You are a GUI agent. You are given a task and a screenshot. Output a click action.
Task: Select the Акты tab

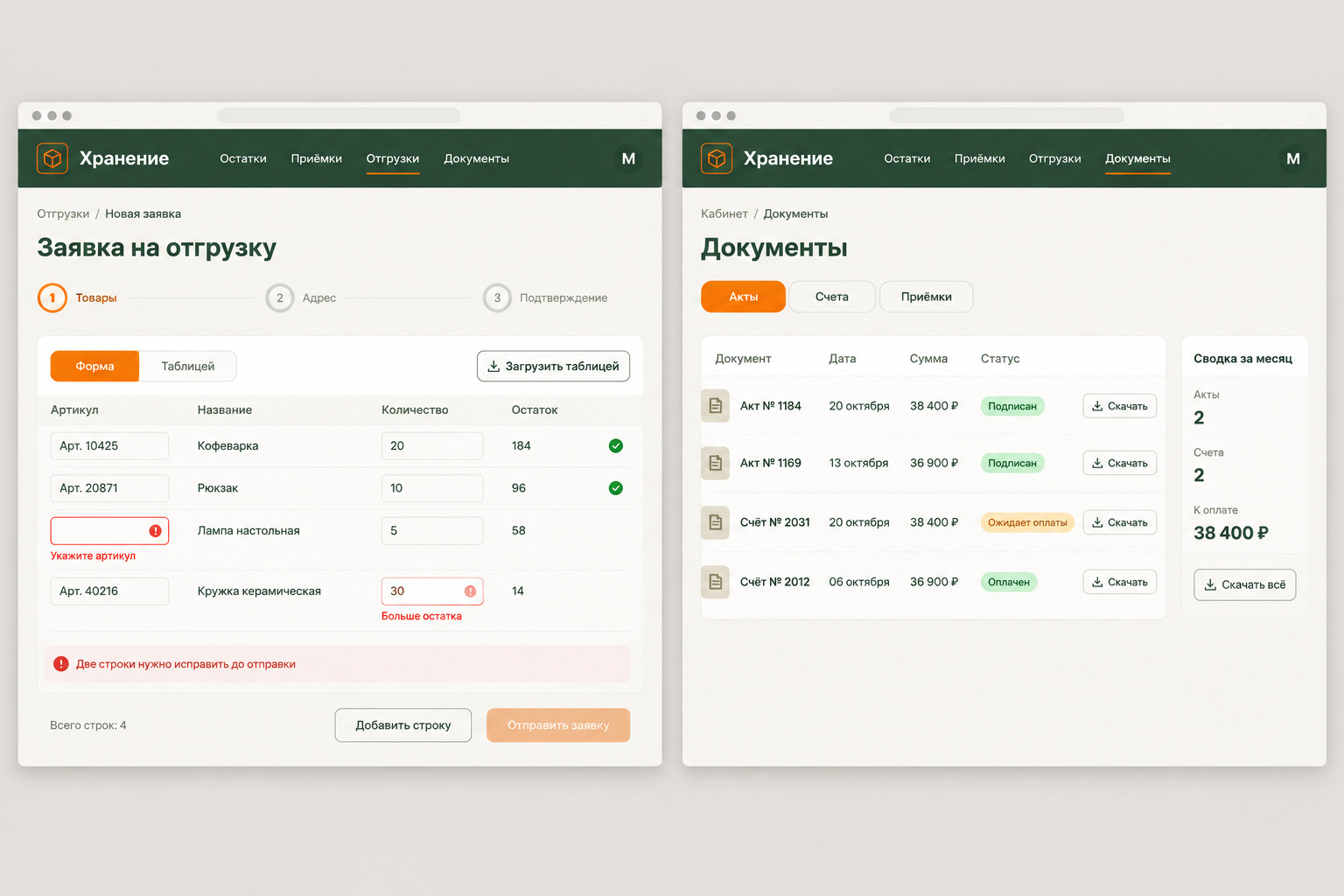(744, 297)
